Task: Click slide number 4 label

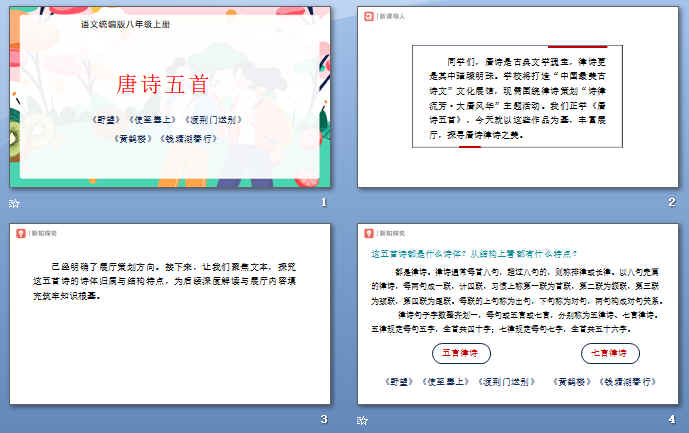Action: pyautogui.click(x=672, y=420)
